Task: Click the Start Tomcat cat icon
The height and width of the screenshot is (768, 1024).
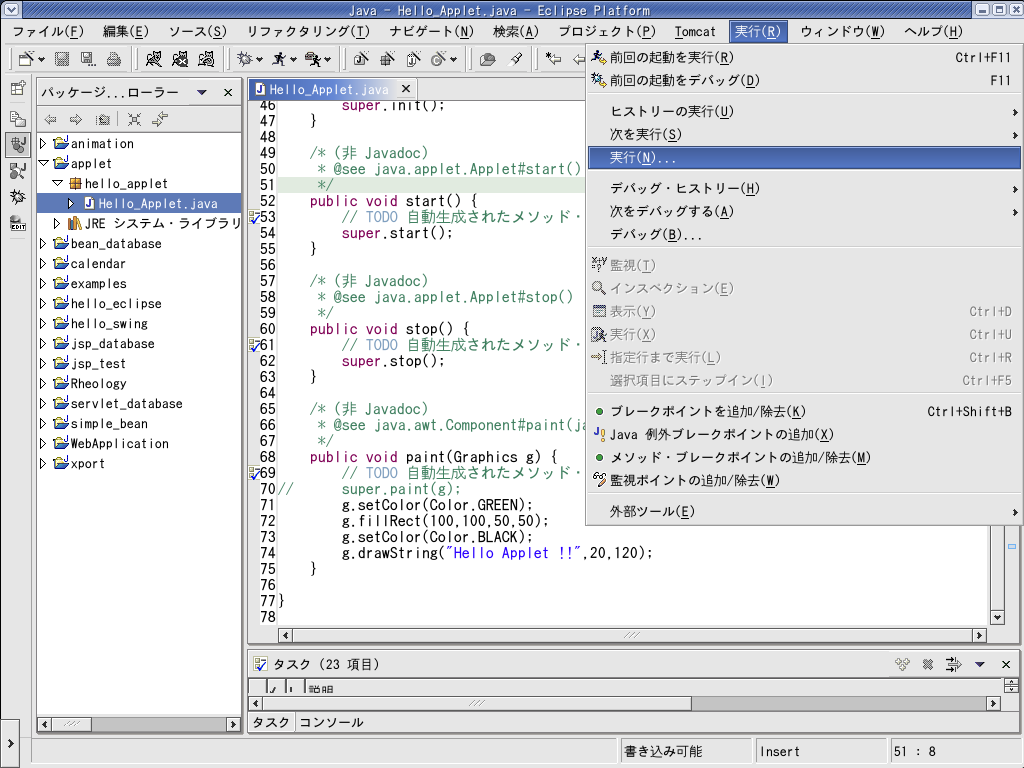Action: click(153, 59)
